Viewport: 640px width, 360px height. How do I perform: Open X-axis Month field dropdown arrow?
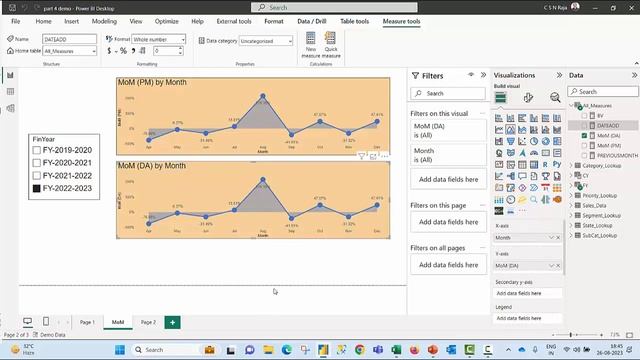(551, 238)
